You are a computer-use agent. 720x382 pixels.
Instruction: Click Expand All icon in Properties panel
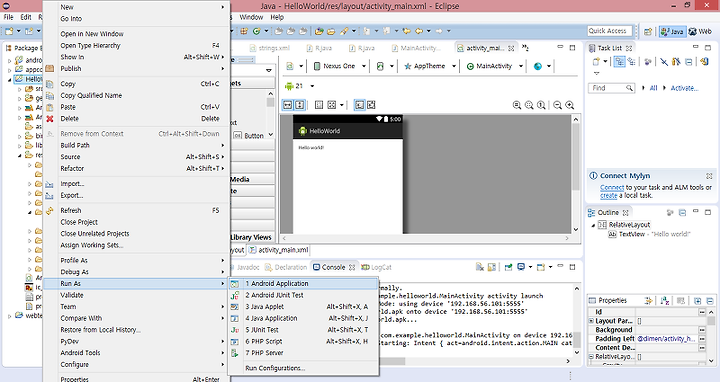(698, 301)
